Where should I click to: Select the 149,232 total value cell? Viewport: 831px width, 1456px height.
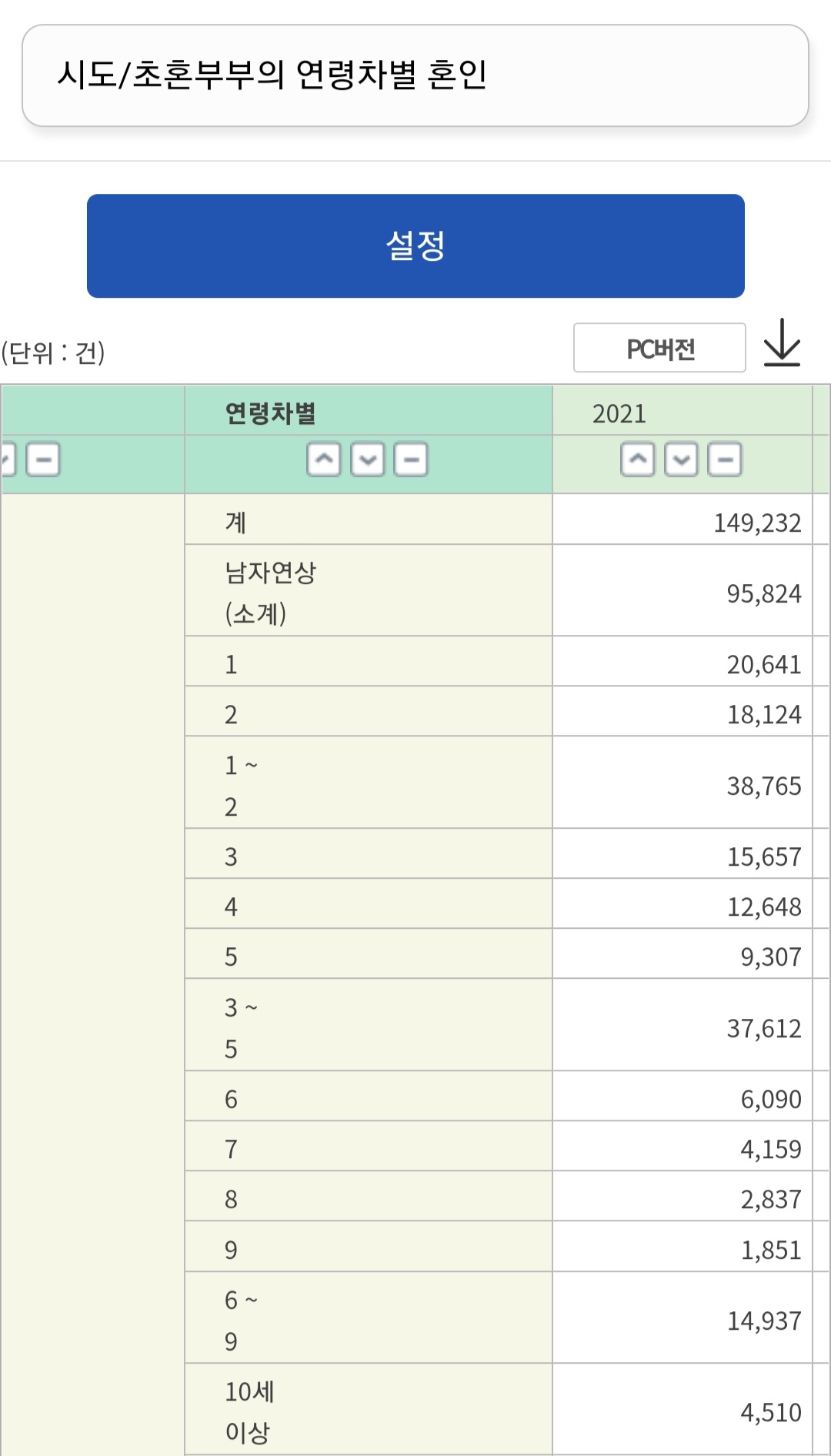coord(757,523)
